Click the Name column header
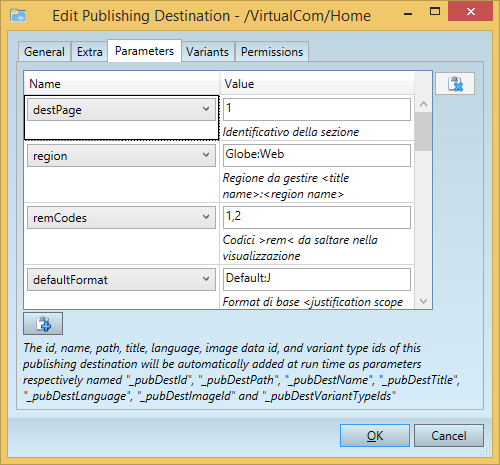Screen dimensions: 500x465 [121, 83]
